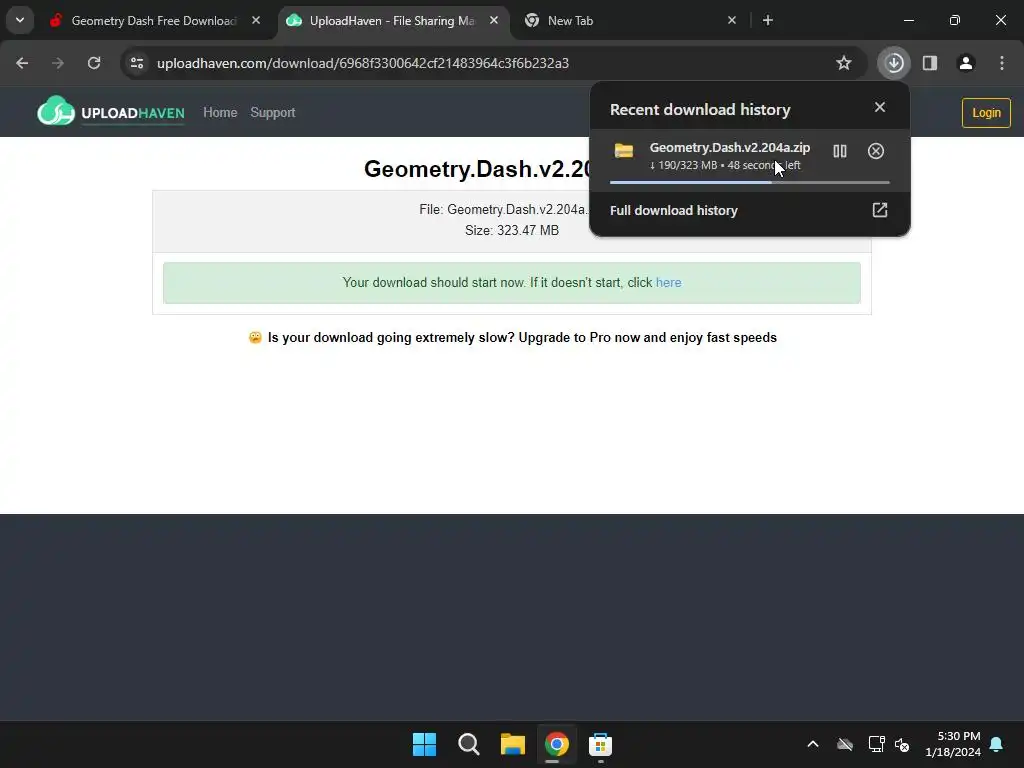Open the clock showing 5:30 PM

(x=953, y=744)
